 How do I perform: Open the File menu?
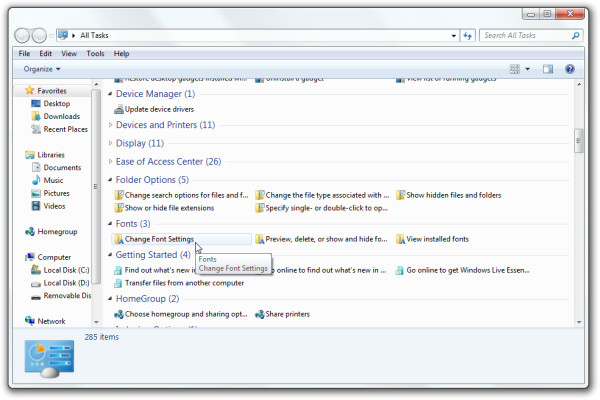click(24, 54)
